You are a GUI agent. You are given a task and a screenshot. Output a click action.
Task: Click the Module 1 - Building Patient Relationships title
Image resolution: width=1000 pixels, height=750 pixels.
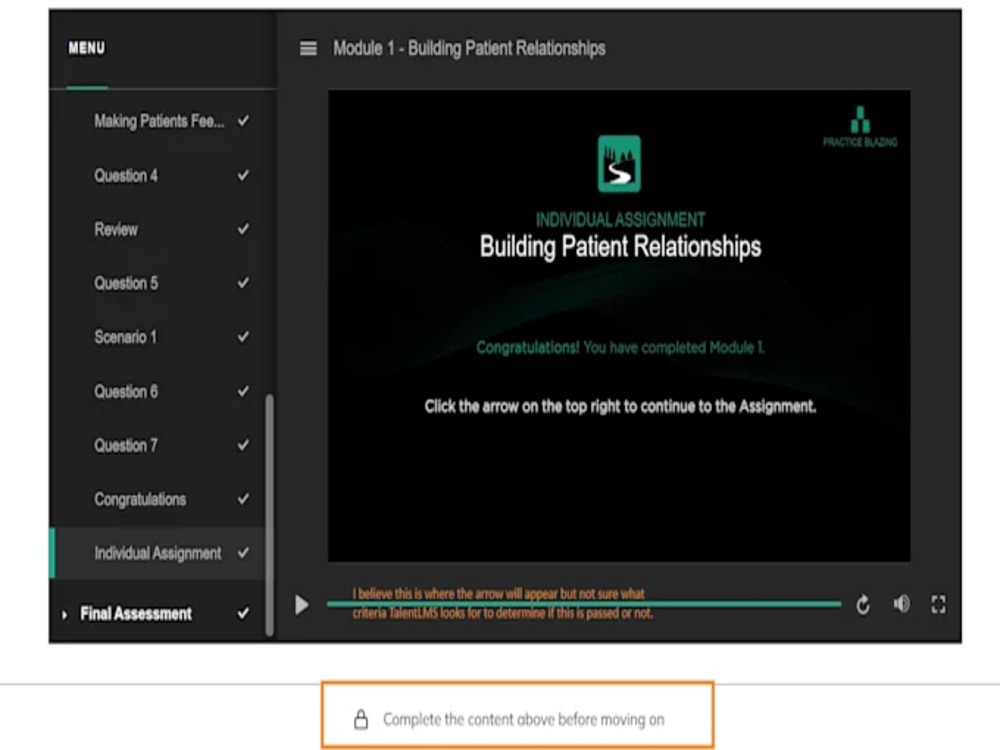click(469, 48)
